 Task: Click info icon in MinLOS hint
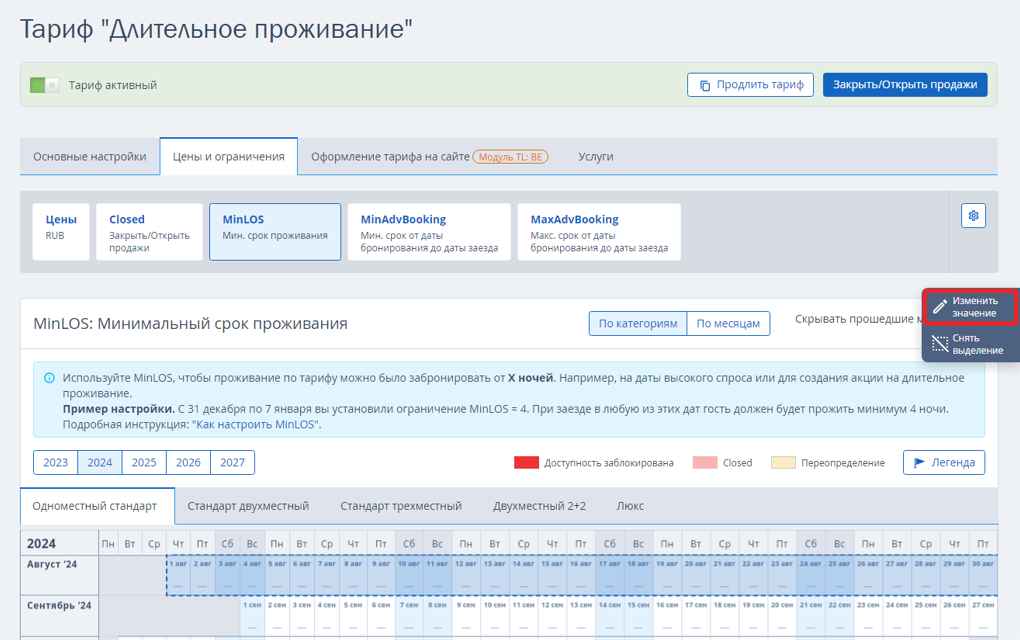click(x=49, y=378)
